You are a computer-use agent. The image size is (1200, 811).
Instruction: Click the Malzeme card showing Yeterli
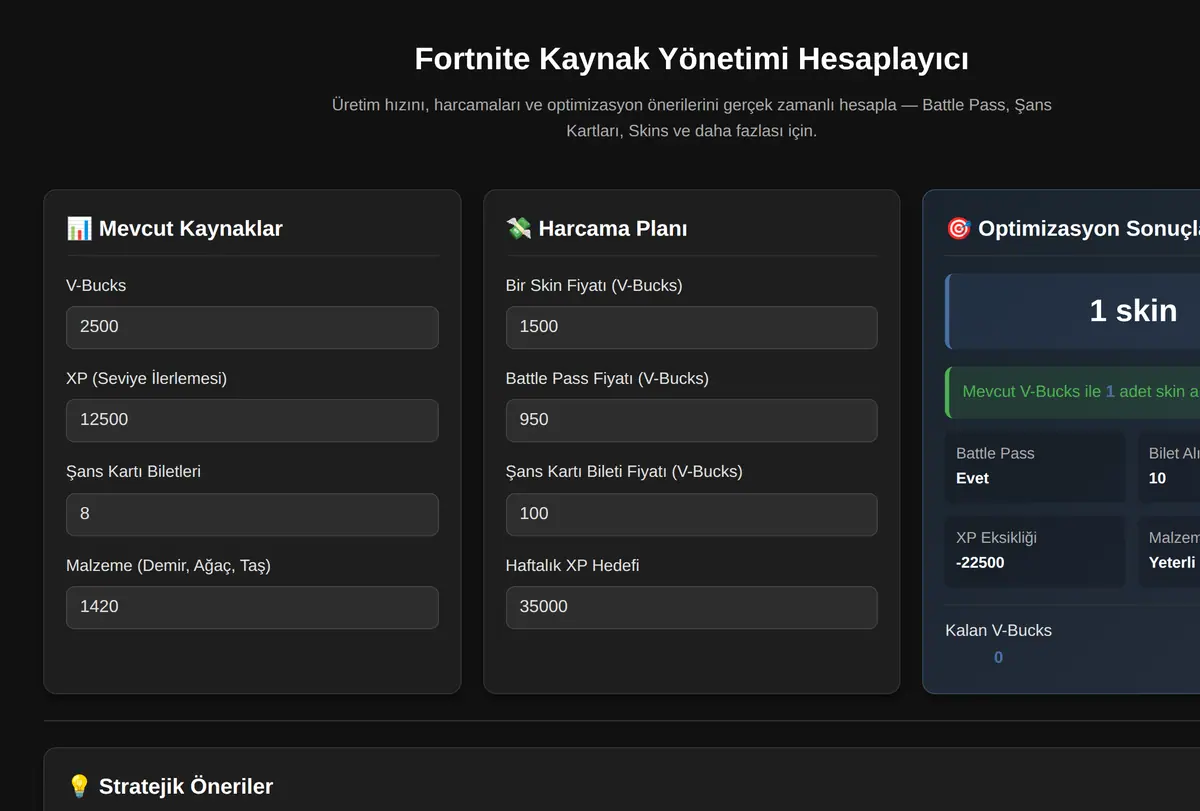pos(1169,550)
